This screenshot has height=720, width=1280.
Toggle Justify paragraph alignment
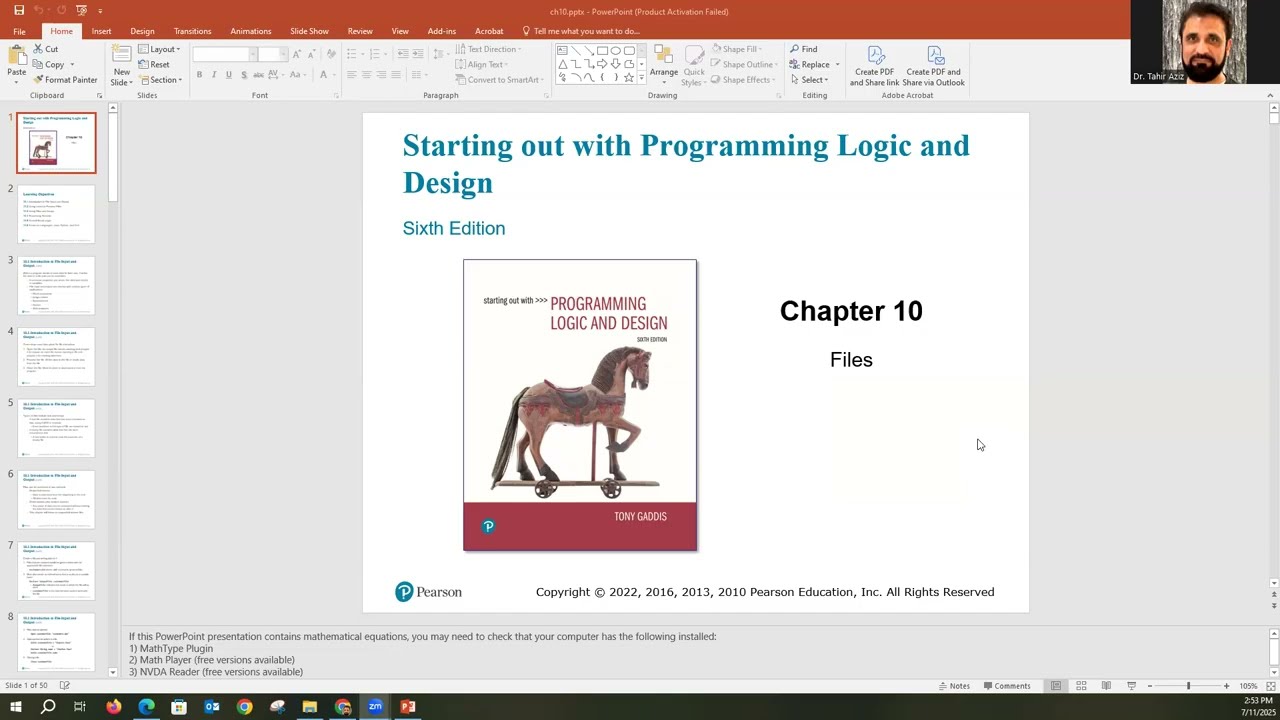(396, 75)
